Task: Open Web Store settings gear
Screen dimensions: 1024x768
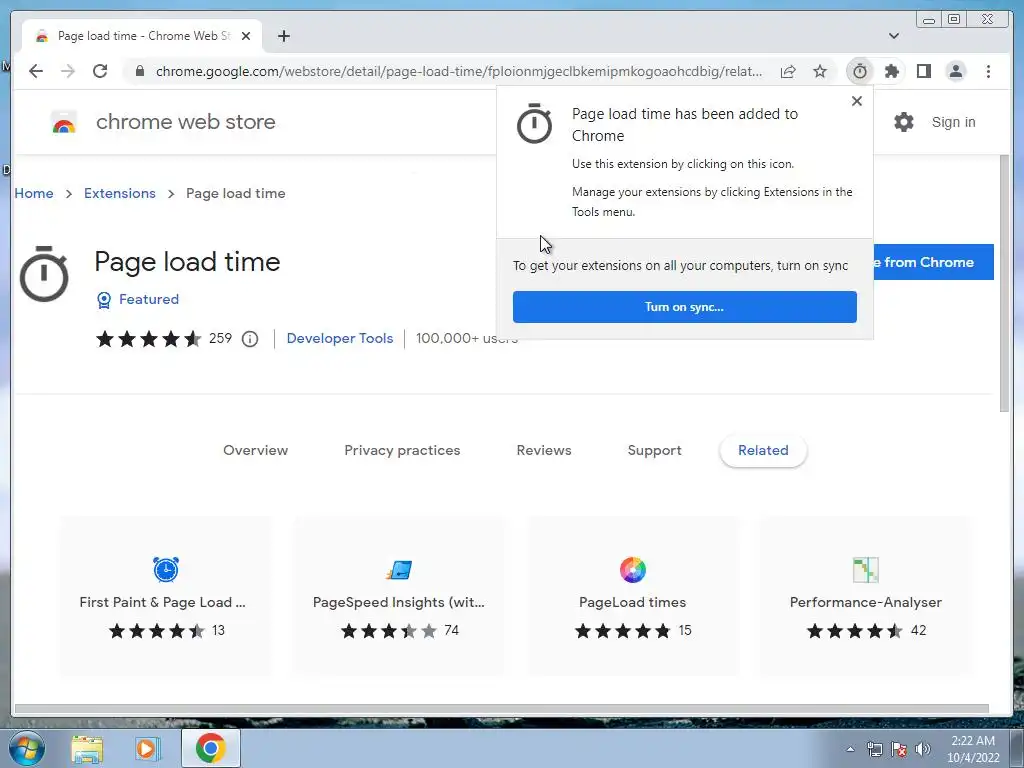Action: coord(904,122)
